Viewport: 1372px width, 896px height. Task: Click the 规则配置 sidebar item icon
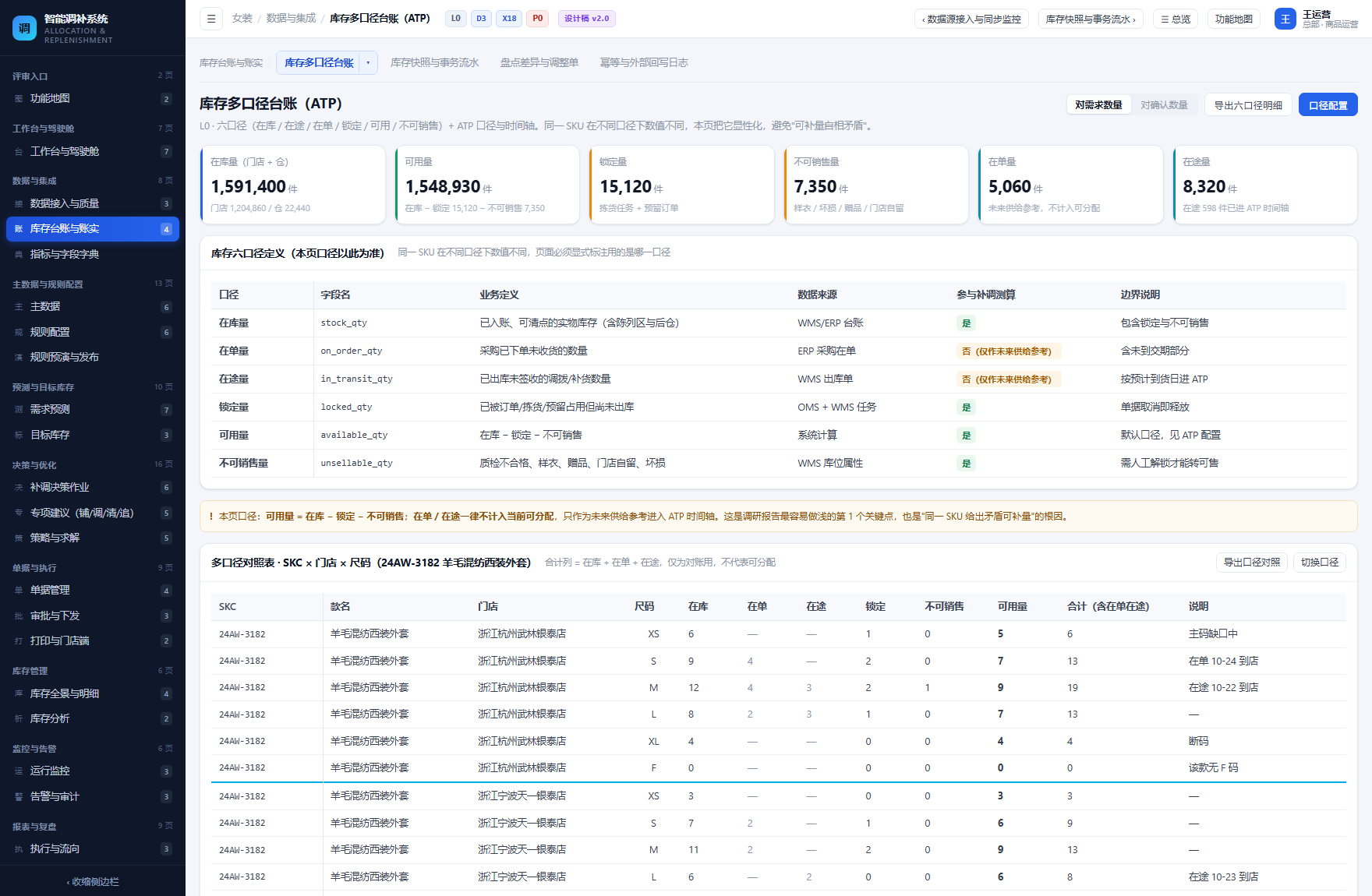tap(19, 333)
